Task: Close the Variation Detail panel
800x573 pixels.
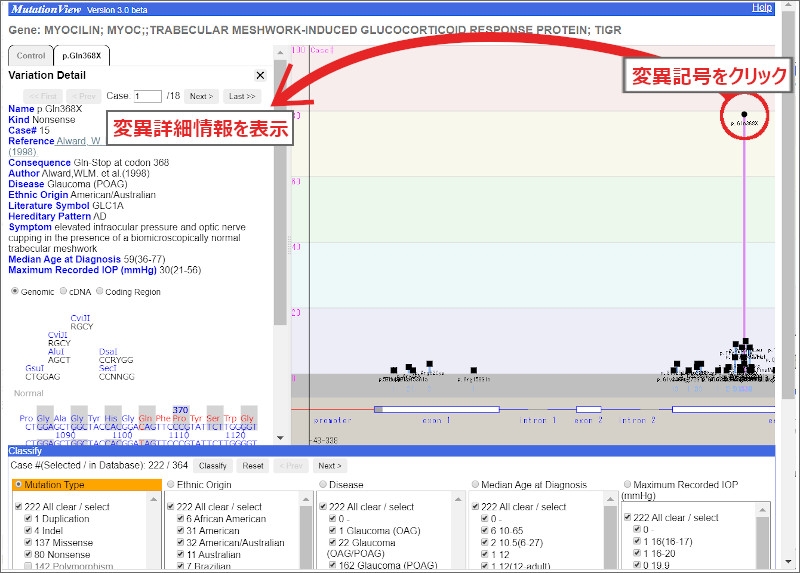Action: point(260,75)
